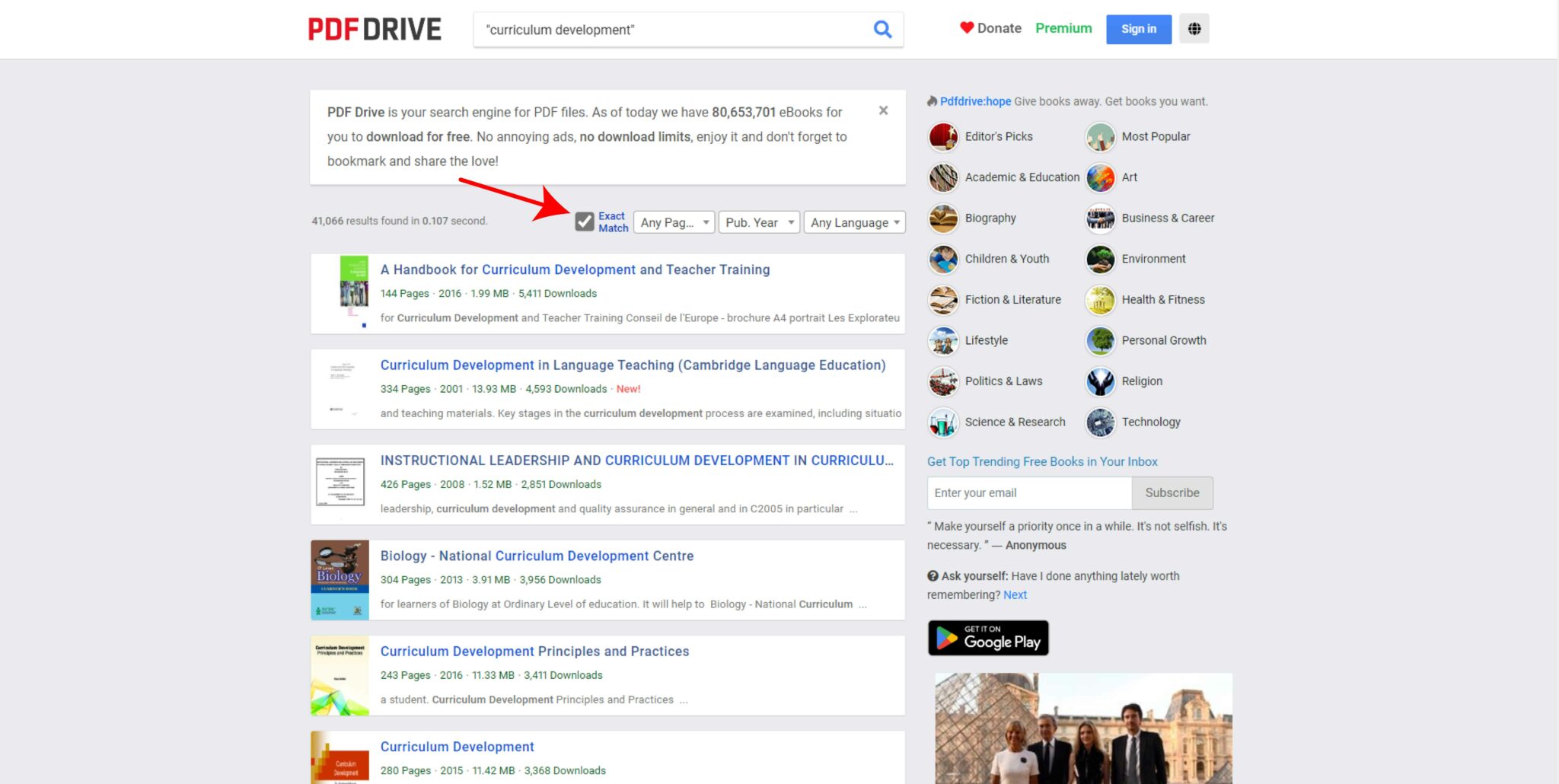Open the Religion category icon
1559x784 pixels.
point(1100,381)
